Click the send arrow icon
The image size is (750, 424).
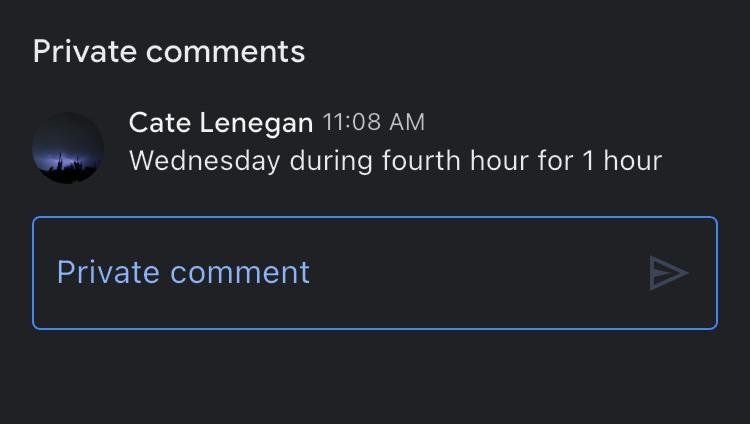pos(668,273)
